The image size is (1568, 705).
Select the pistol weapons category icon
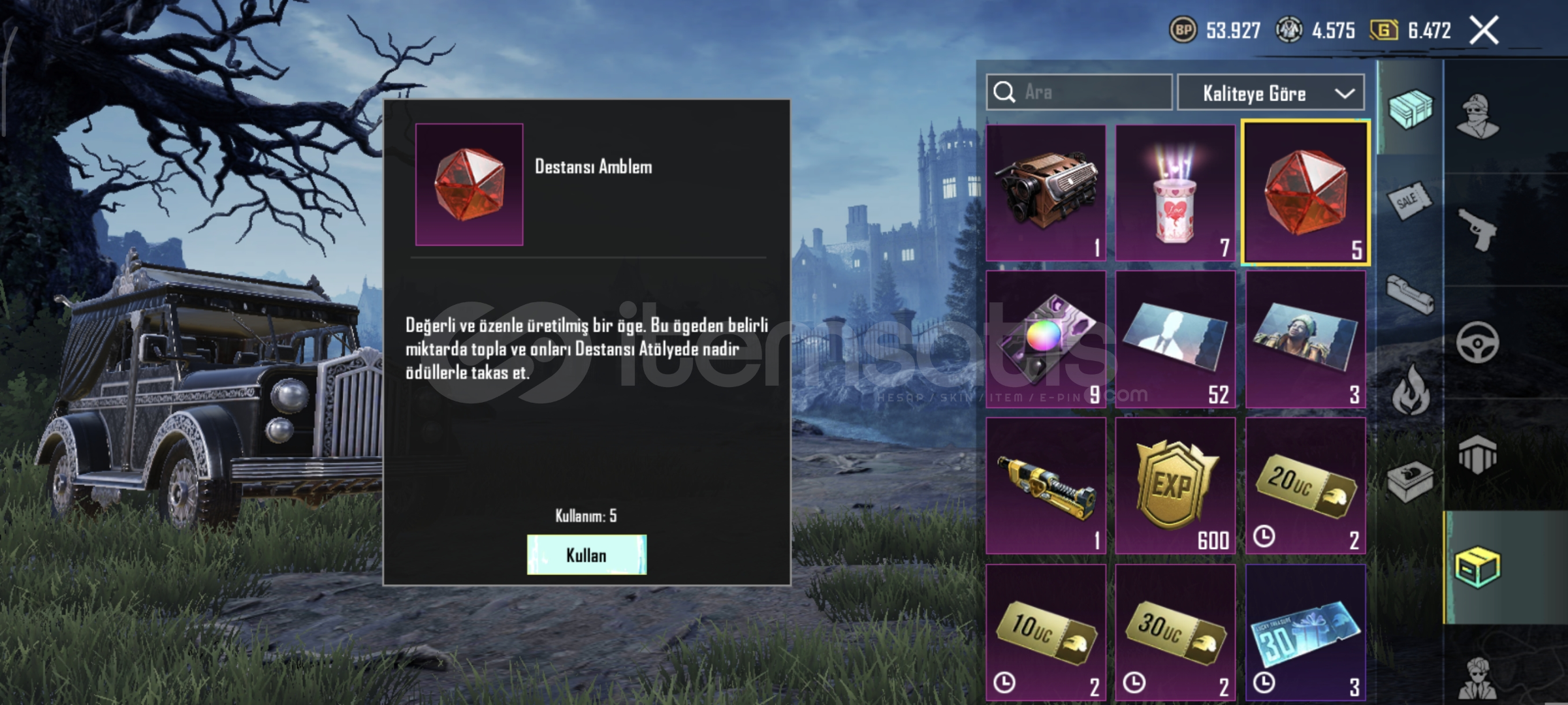(x=1477, y=229)
